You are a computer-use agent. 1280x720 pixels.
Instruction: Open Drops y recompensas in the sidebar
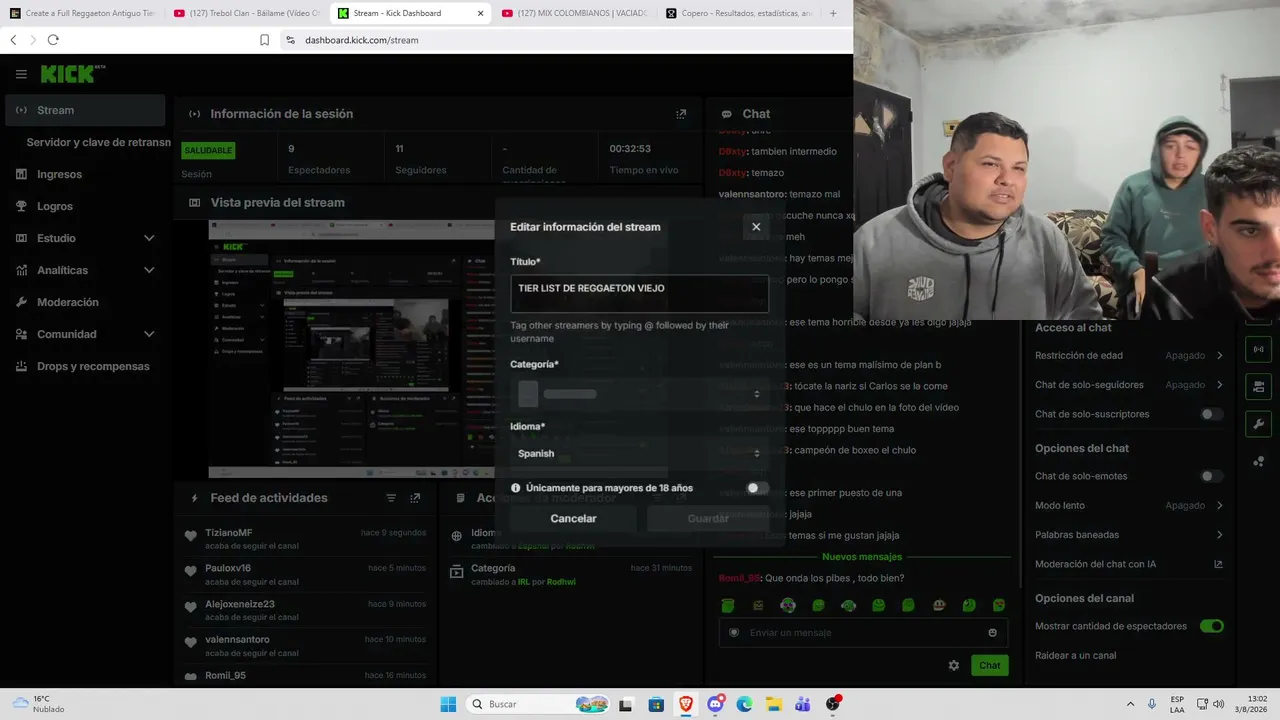point(85,366)
